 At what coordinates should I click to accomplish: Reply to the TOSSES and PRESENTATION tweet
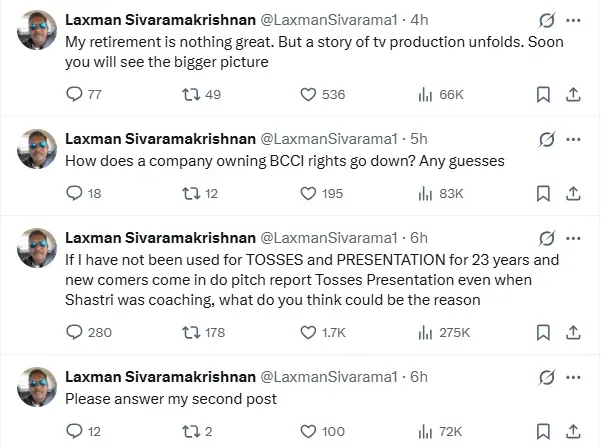tap(74, 332)
